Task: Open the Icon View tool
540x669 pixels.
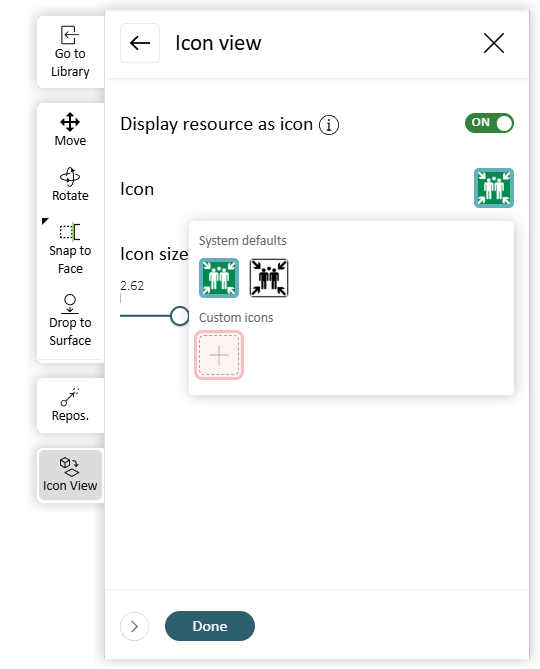Action: point(70,475)
